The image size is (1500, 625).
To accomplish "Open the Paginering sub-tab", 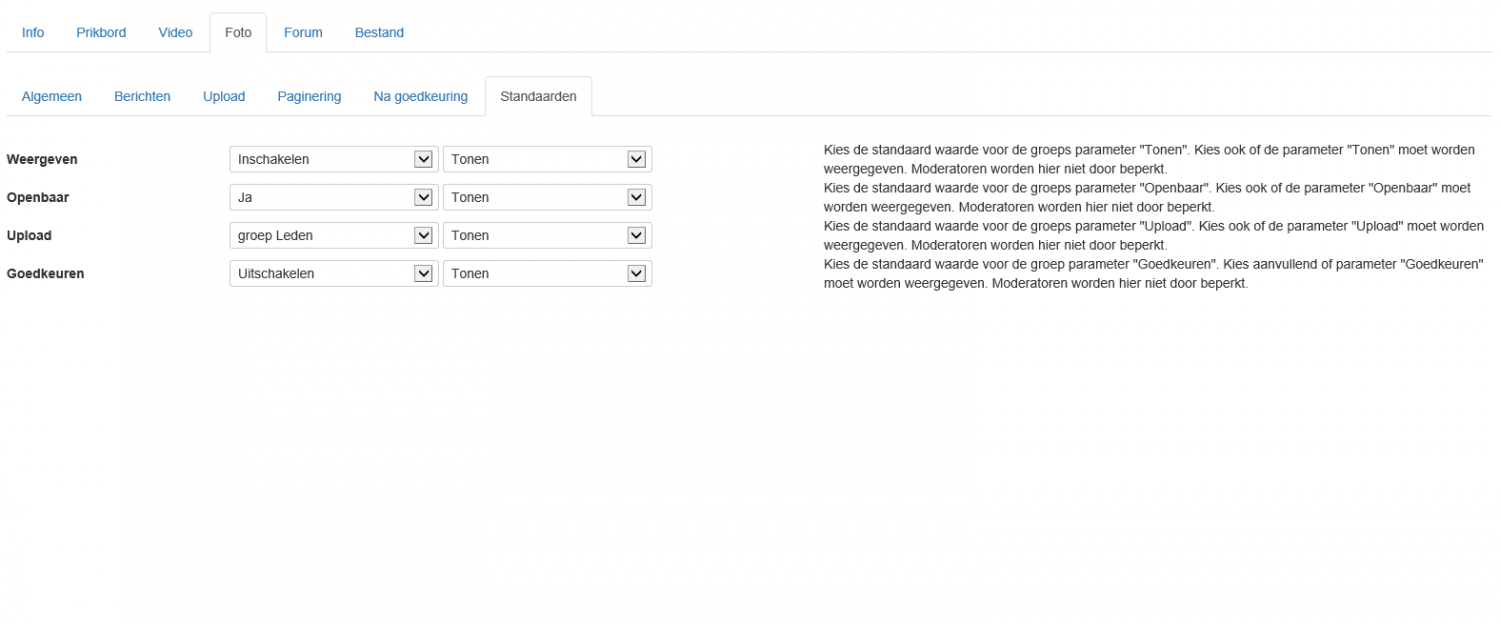I will pyautogui.click(x=309, y=96).
